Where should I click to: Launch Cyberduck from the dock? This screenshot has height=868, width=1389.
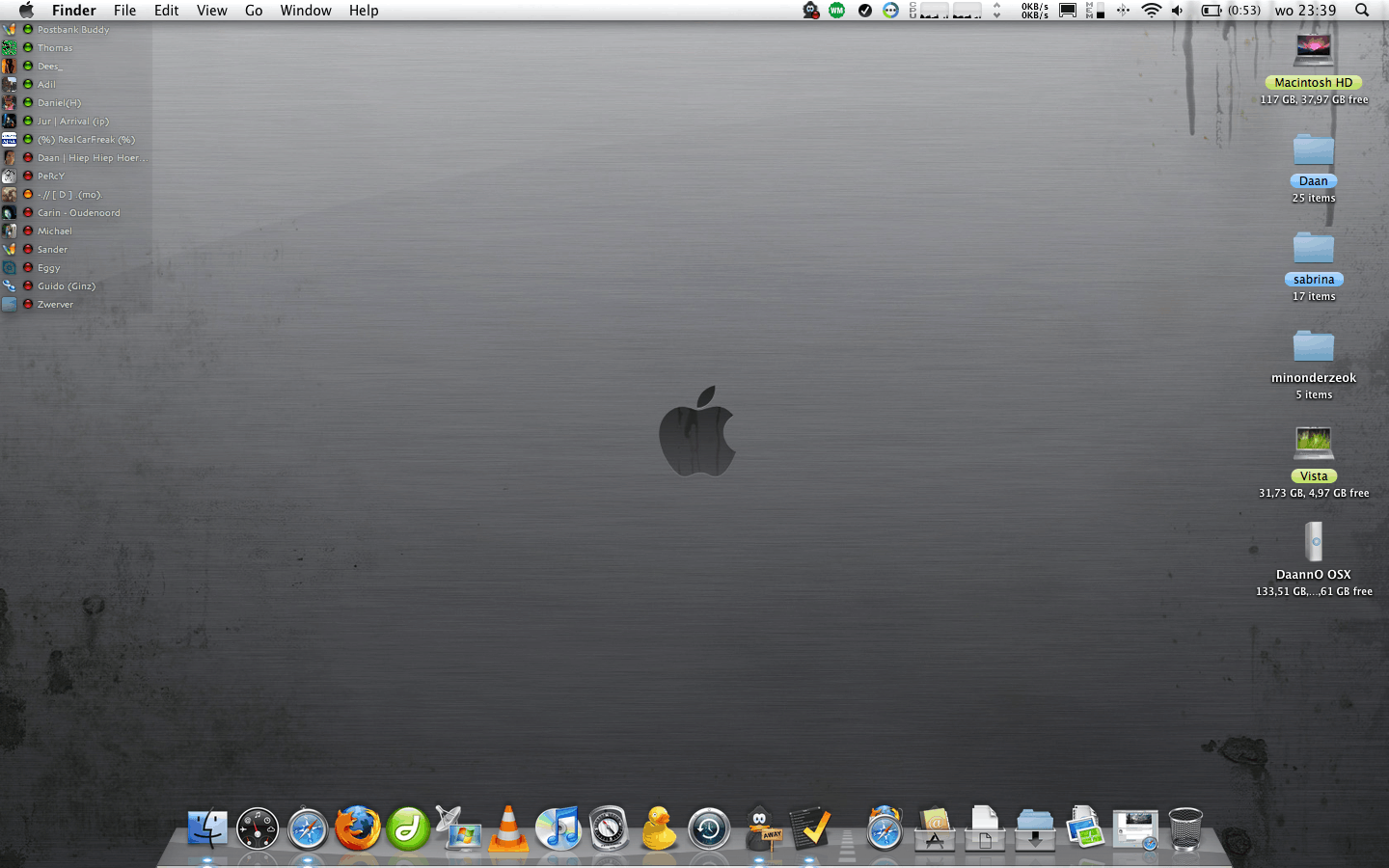click(x=659, y=828)
